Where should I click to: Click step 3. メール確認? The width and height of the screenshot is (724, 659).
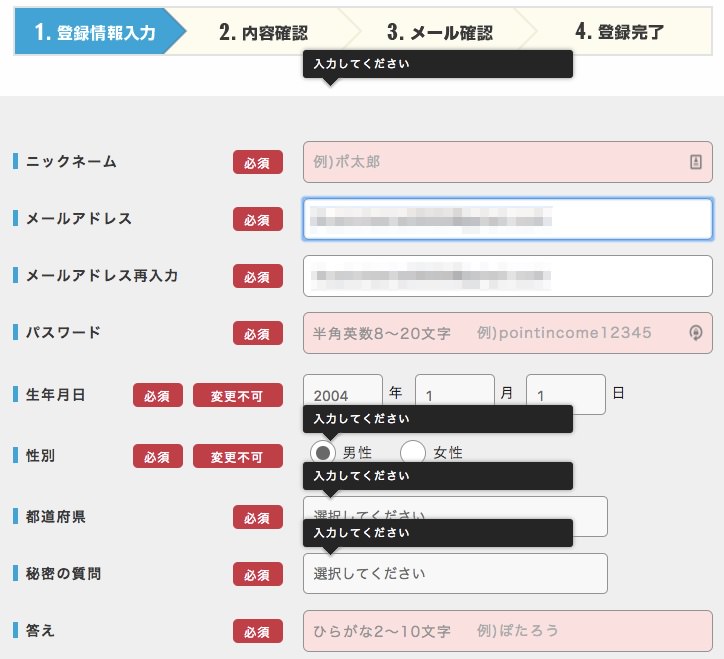click(x=440, y=32)
